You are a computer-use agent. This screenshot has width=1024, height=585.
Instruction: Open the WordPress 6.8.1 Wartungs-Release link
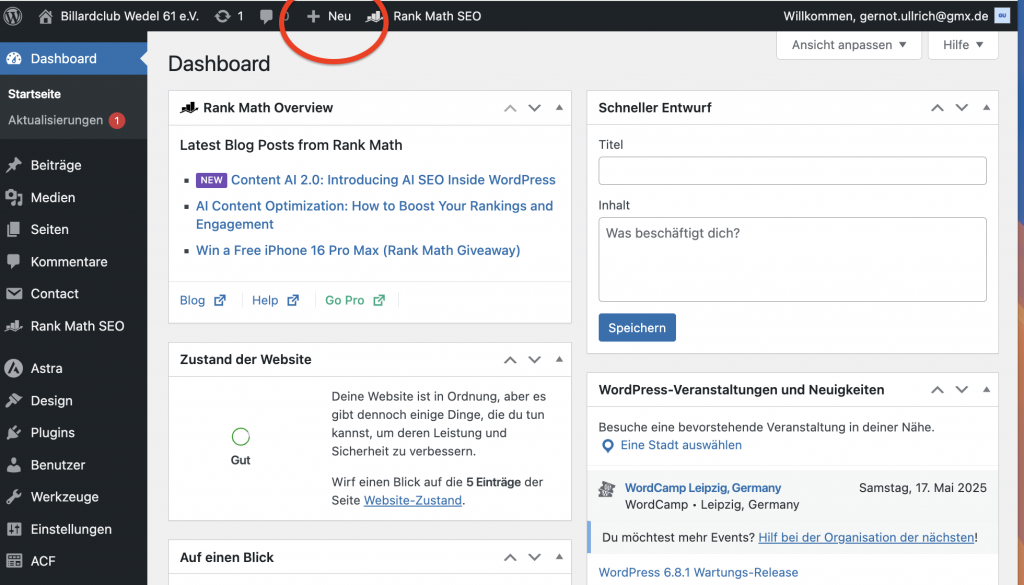[698, 572]
